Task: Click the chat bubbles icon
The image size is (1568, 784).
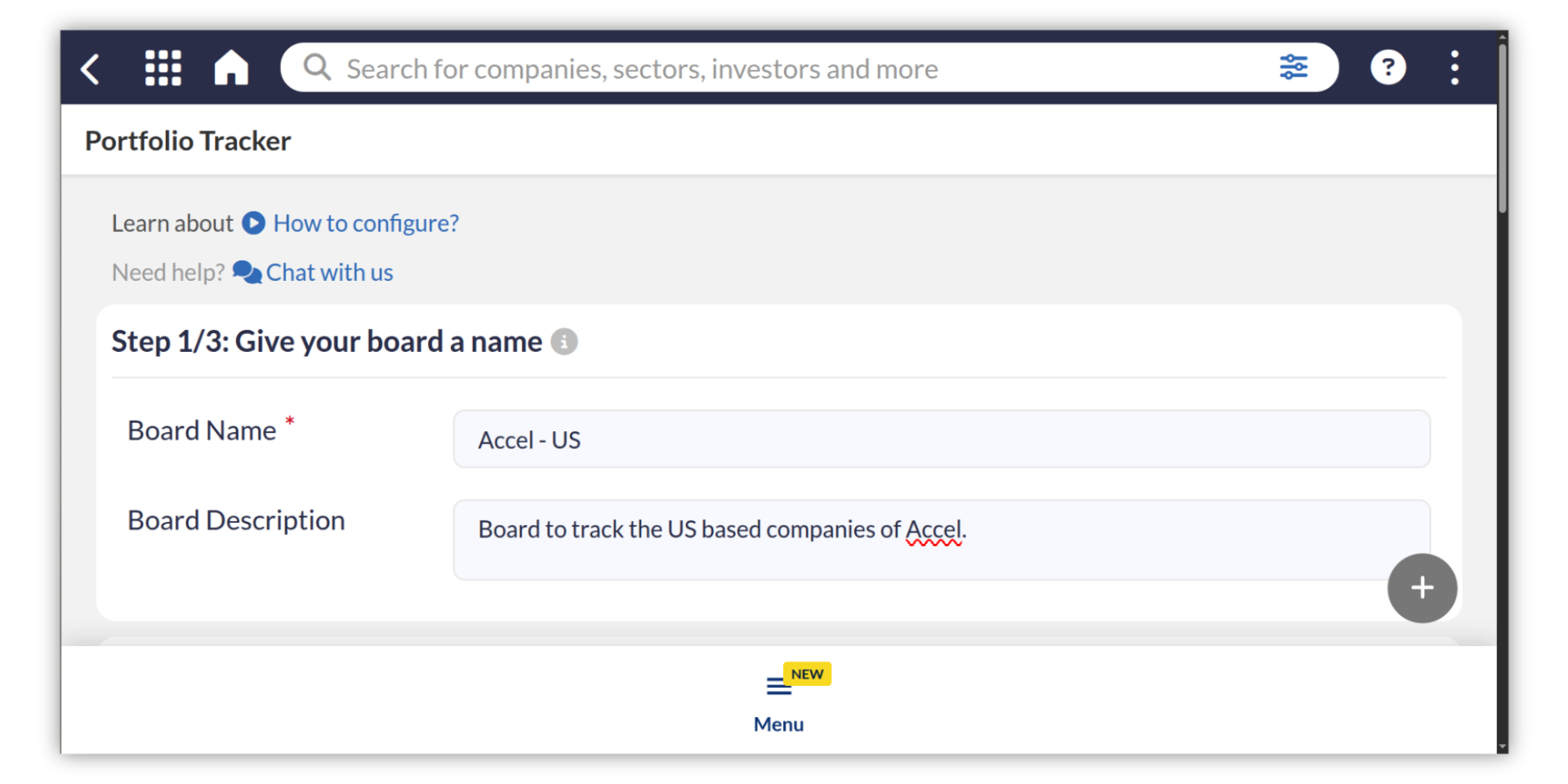Action: [247, 272]
